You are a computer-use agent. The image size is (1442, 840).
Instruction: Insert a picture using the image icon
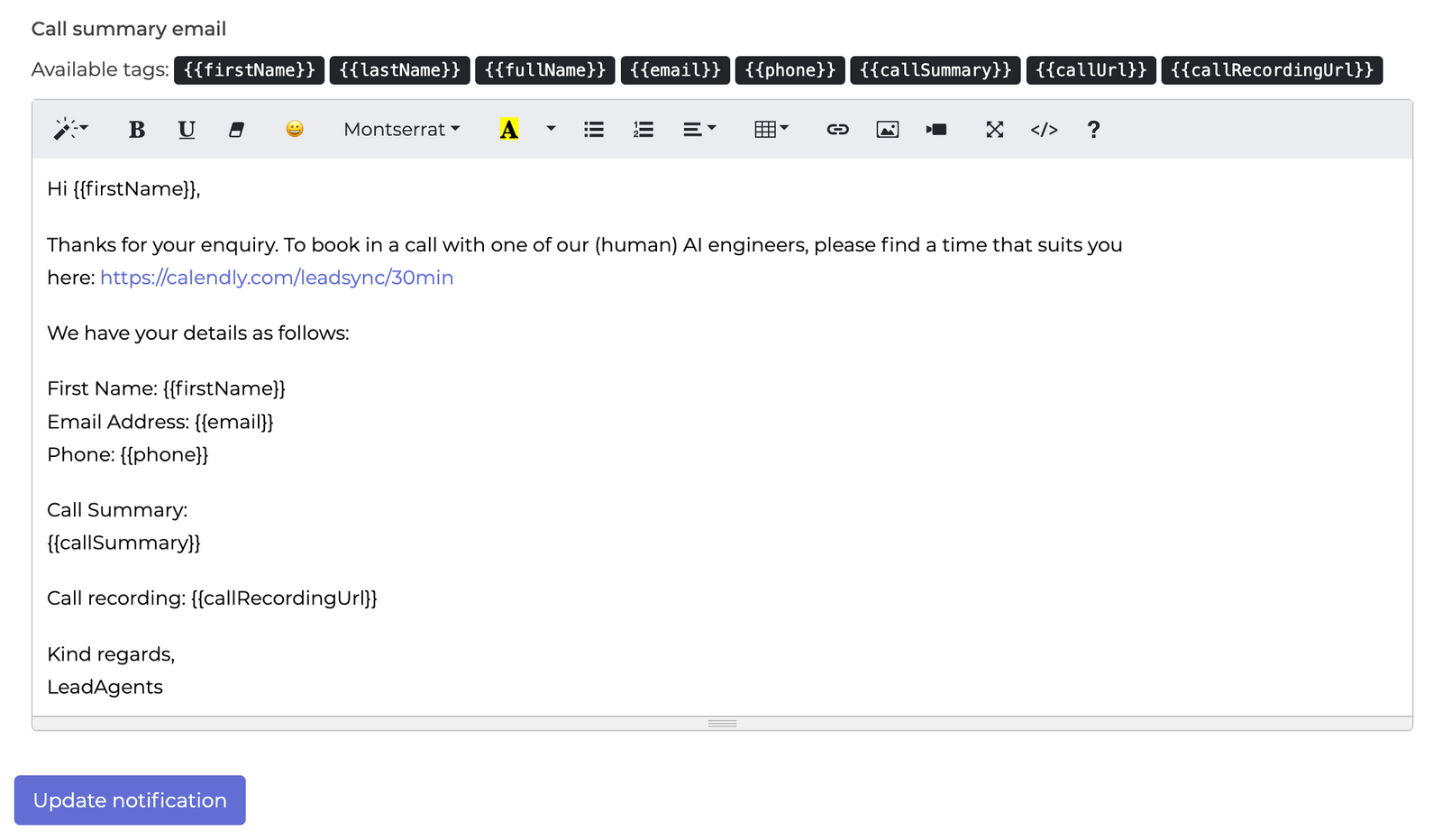coord(887,130)
